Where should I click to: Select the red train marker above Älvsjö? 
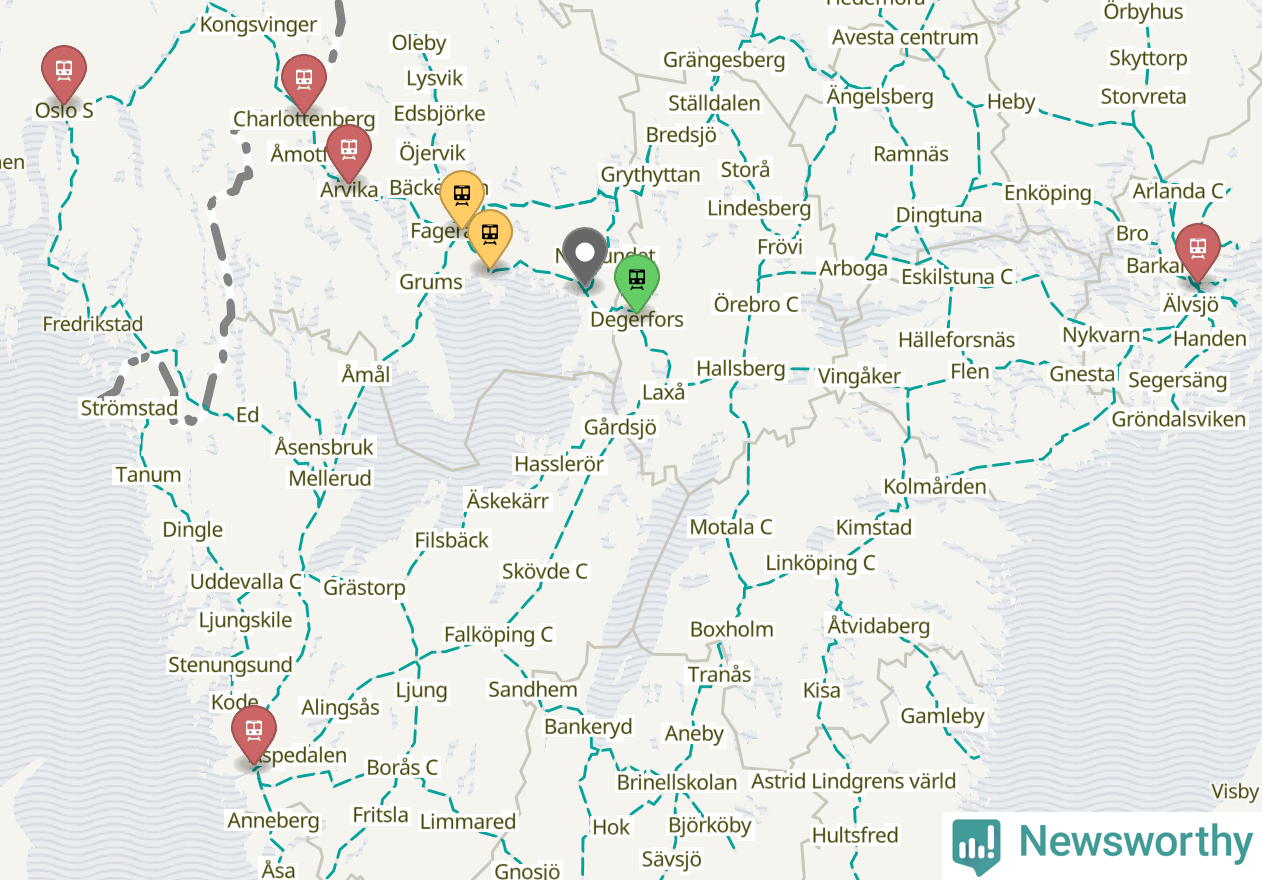1197,250
